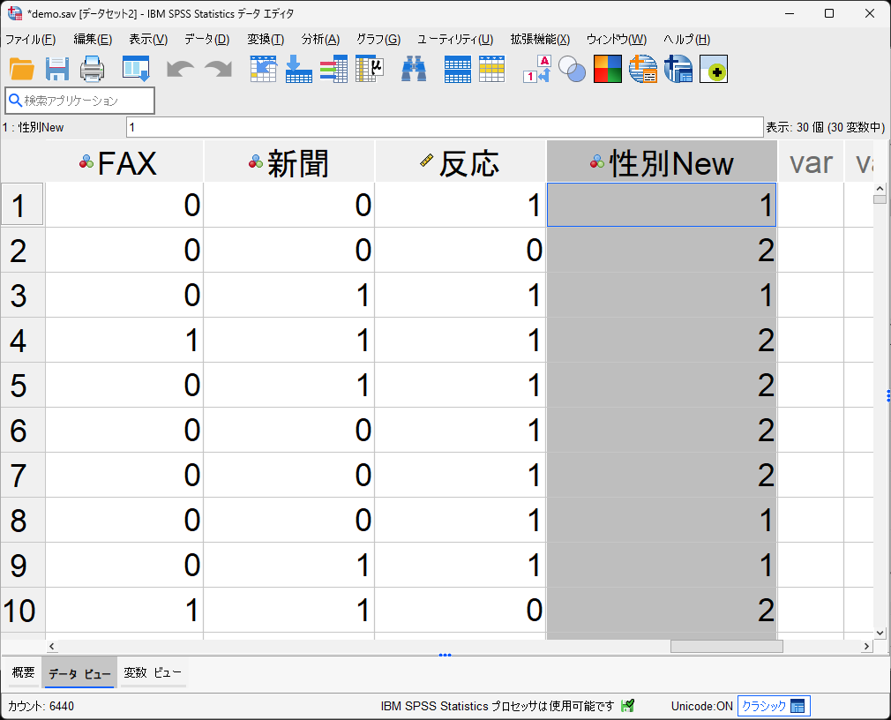Click the Open data document folder icon
The height and width of the screenshot is (720, 891).
(x=22, y=69)
